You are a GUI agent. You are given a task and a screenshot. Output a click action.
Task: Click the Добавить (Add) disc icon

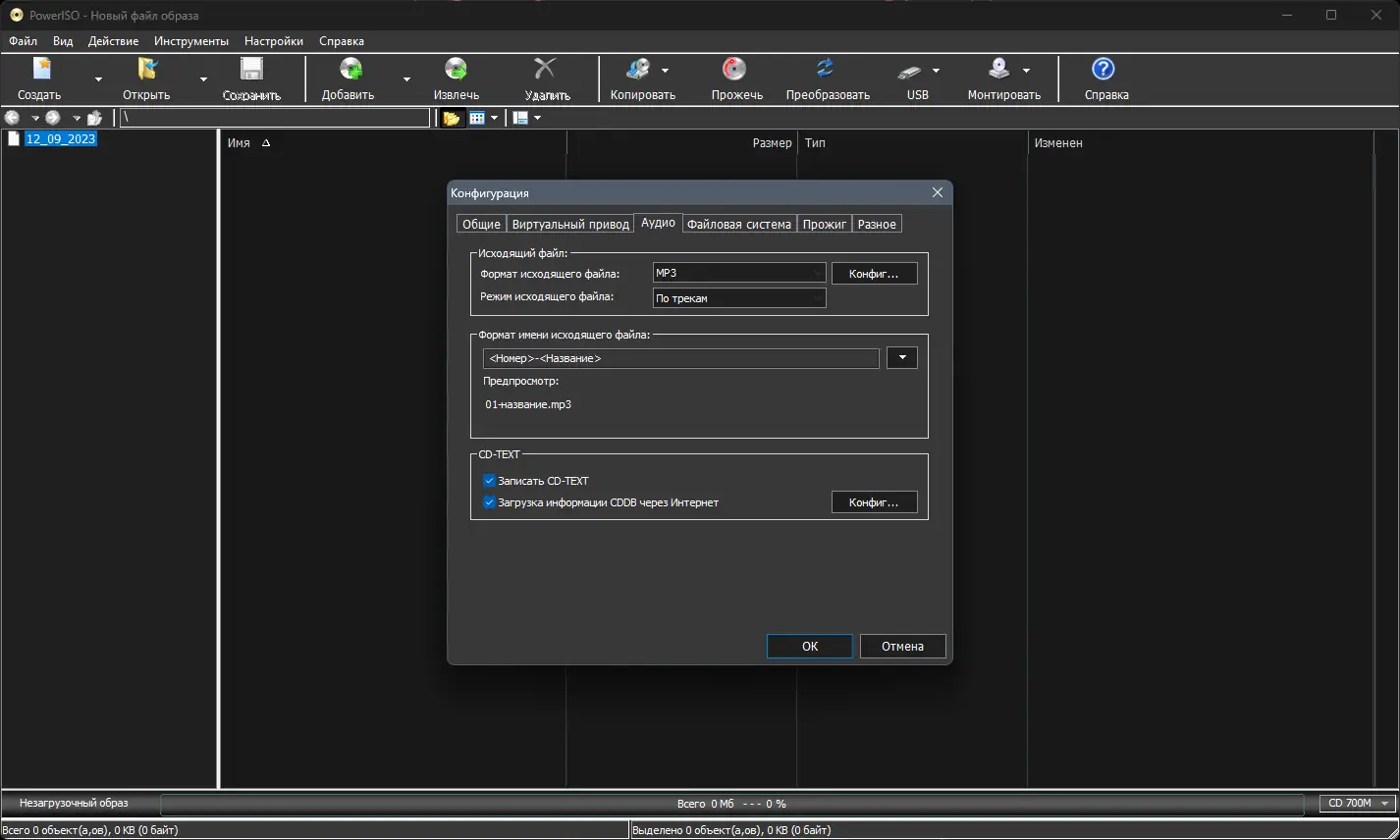point(350,69)
